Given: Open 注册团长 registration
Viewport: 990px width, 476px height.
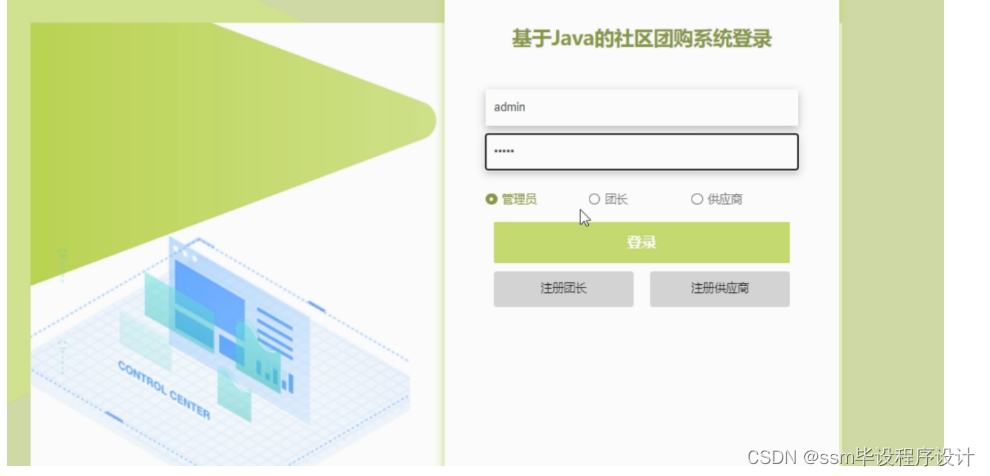Looking at the screenshot, I should [563, 289].
